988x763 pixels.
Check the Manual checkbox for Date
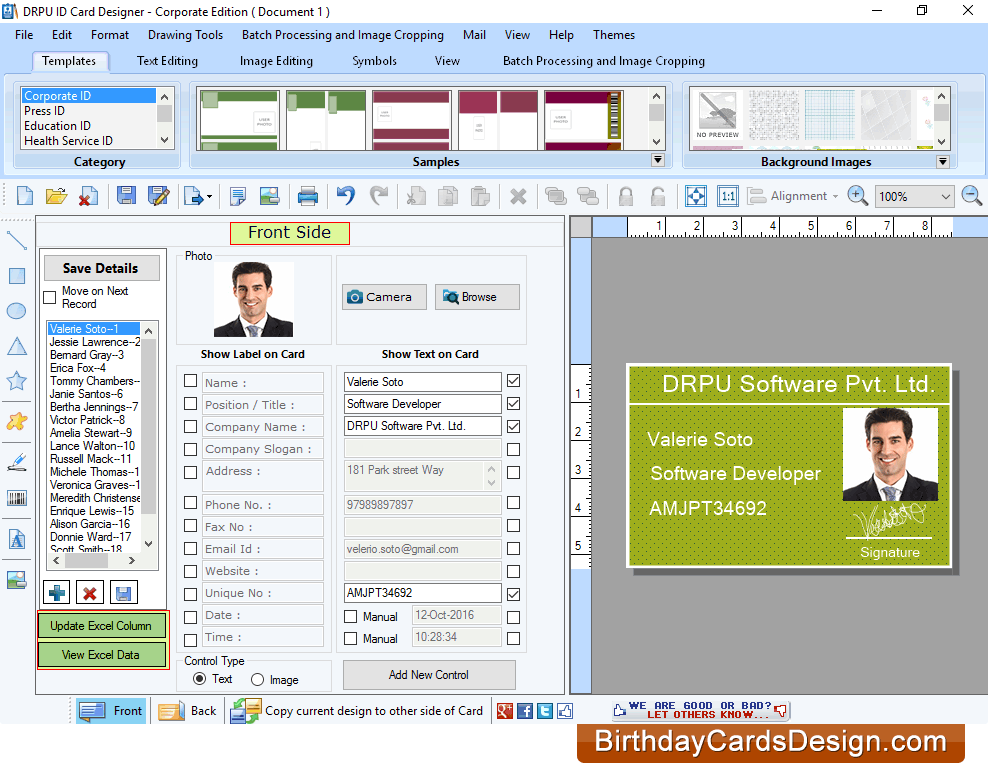[350, 616]
